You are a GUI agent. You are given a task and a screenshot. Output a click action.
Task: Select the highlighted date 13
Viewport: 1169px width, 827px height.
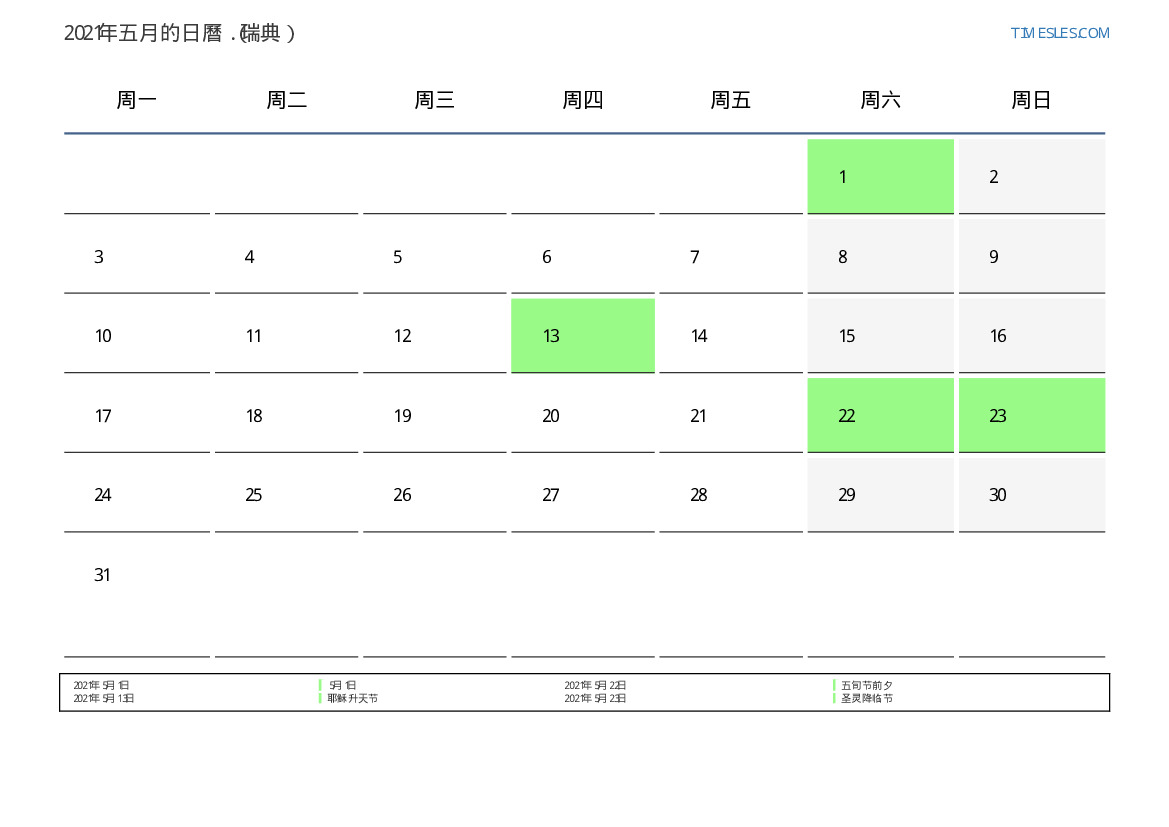point(582,336)
